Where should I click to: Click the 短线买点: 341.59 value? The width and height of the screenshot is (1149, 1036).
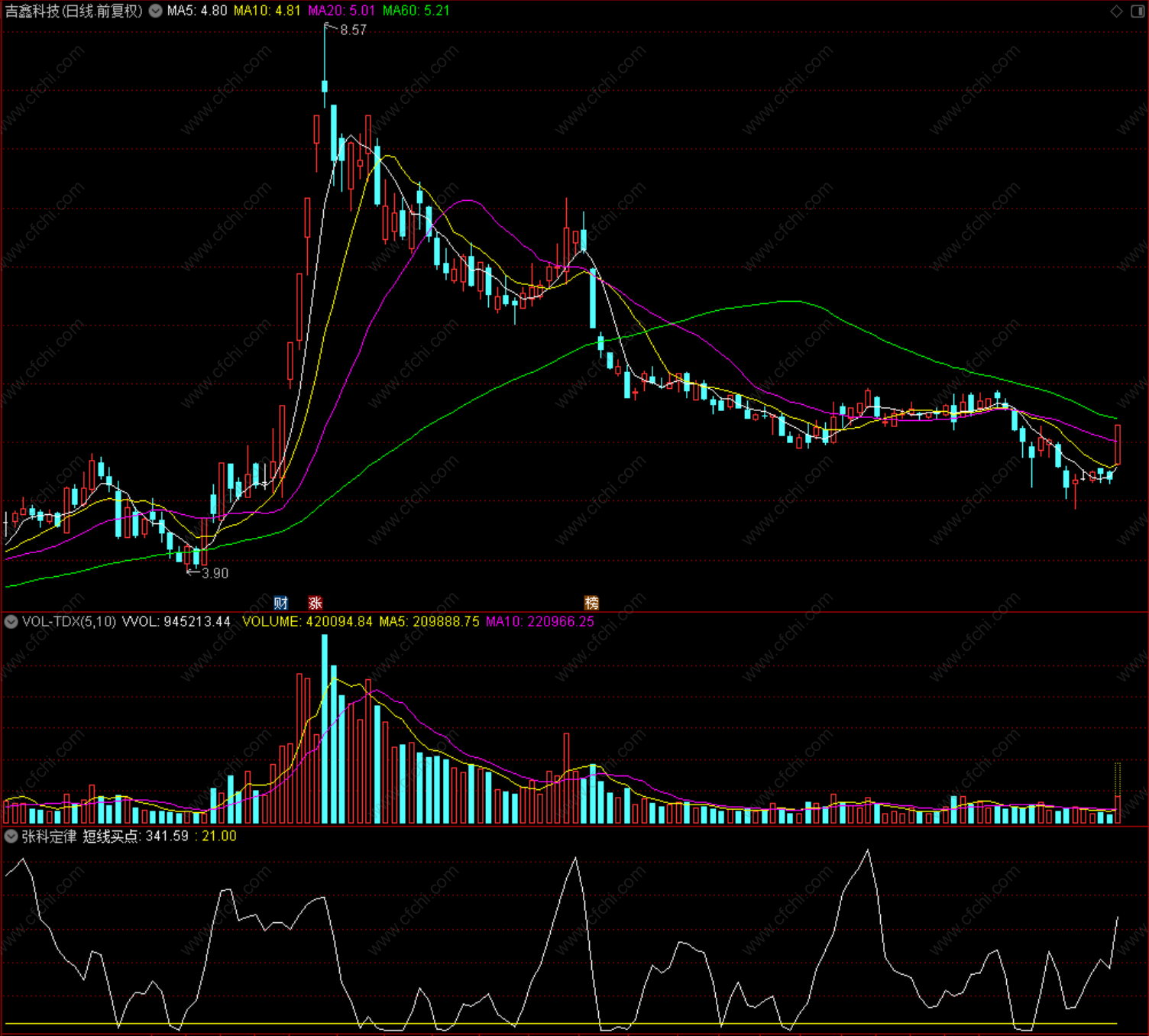(136, 837)
